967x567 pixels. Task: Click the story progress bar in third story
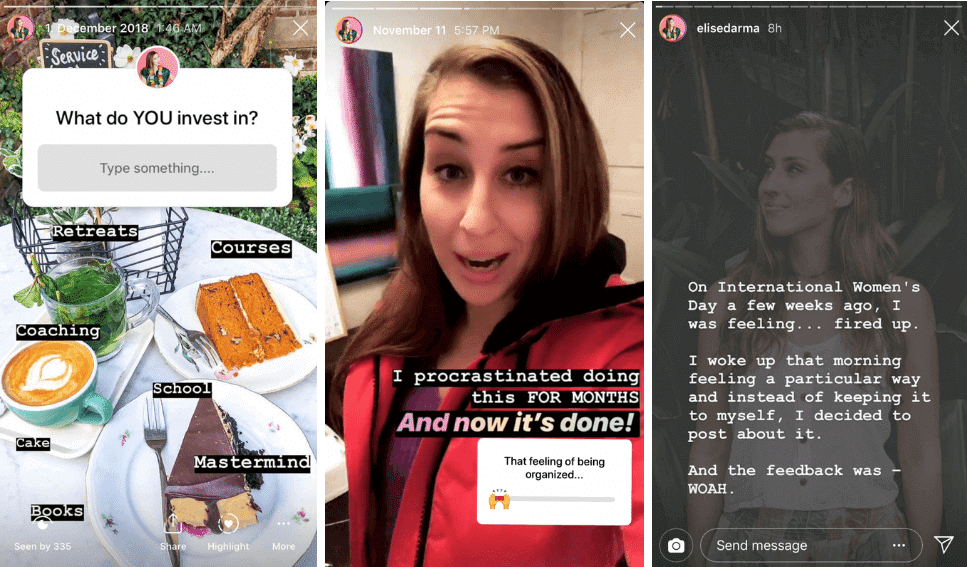pyautogui.click(x=810, y=7)
